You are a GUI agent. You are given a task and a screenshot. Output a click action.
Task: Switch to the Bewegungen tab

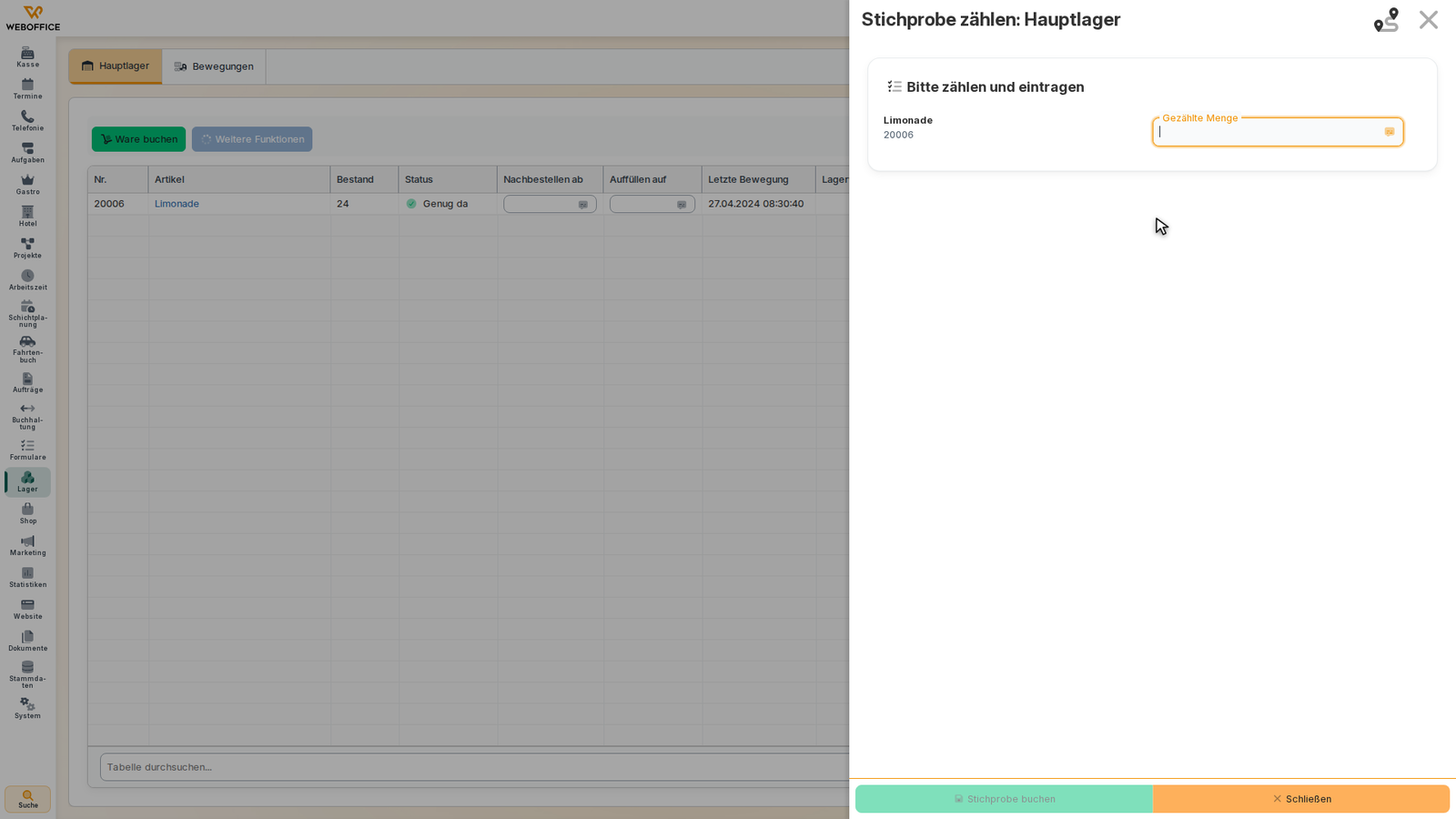coord(214,66)
